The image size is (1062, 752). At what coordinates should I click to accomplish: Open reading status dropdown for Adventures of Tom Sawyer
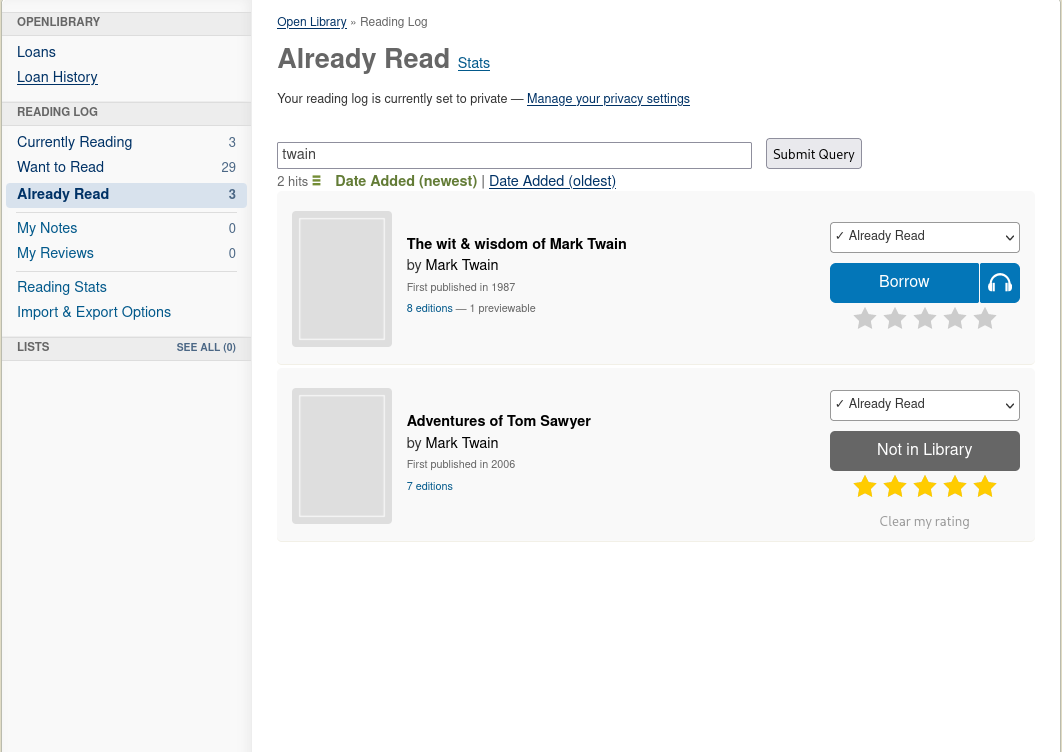(925, 405)
